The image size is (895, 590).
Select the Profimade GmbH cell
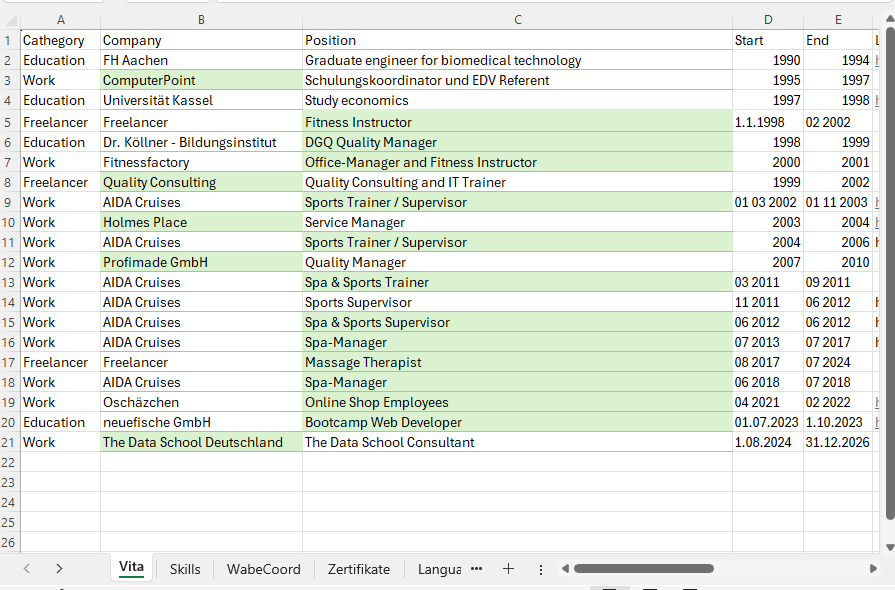click(201, 262)
